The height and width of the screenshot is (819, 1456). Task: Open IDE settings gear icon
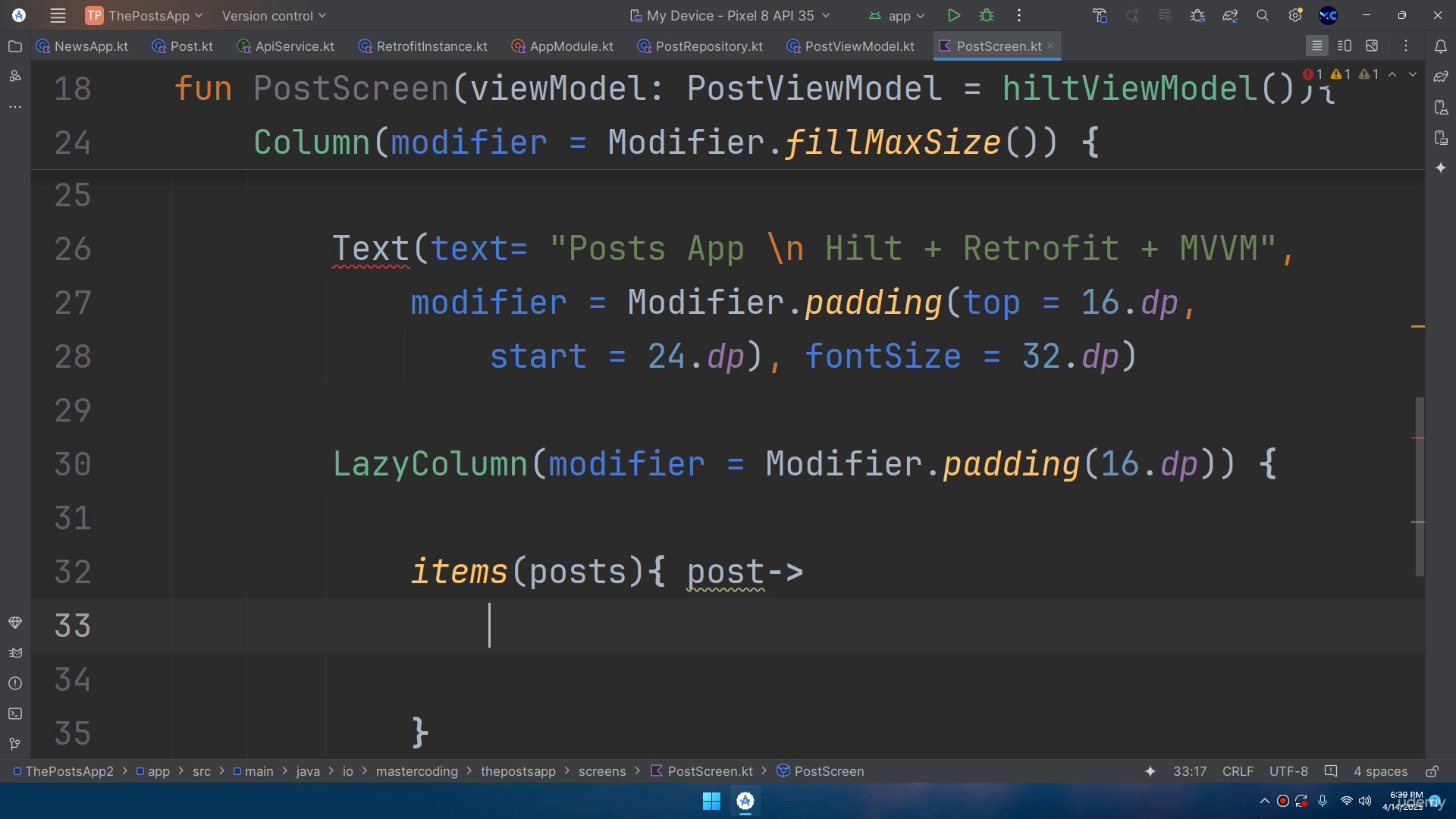(1295, 15)
